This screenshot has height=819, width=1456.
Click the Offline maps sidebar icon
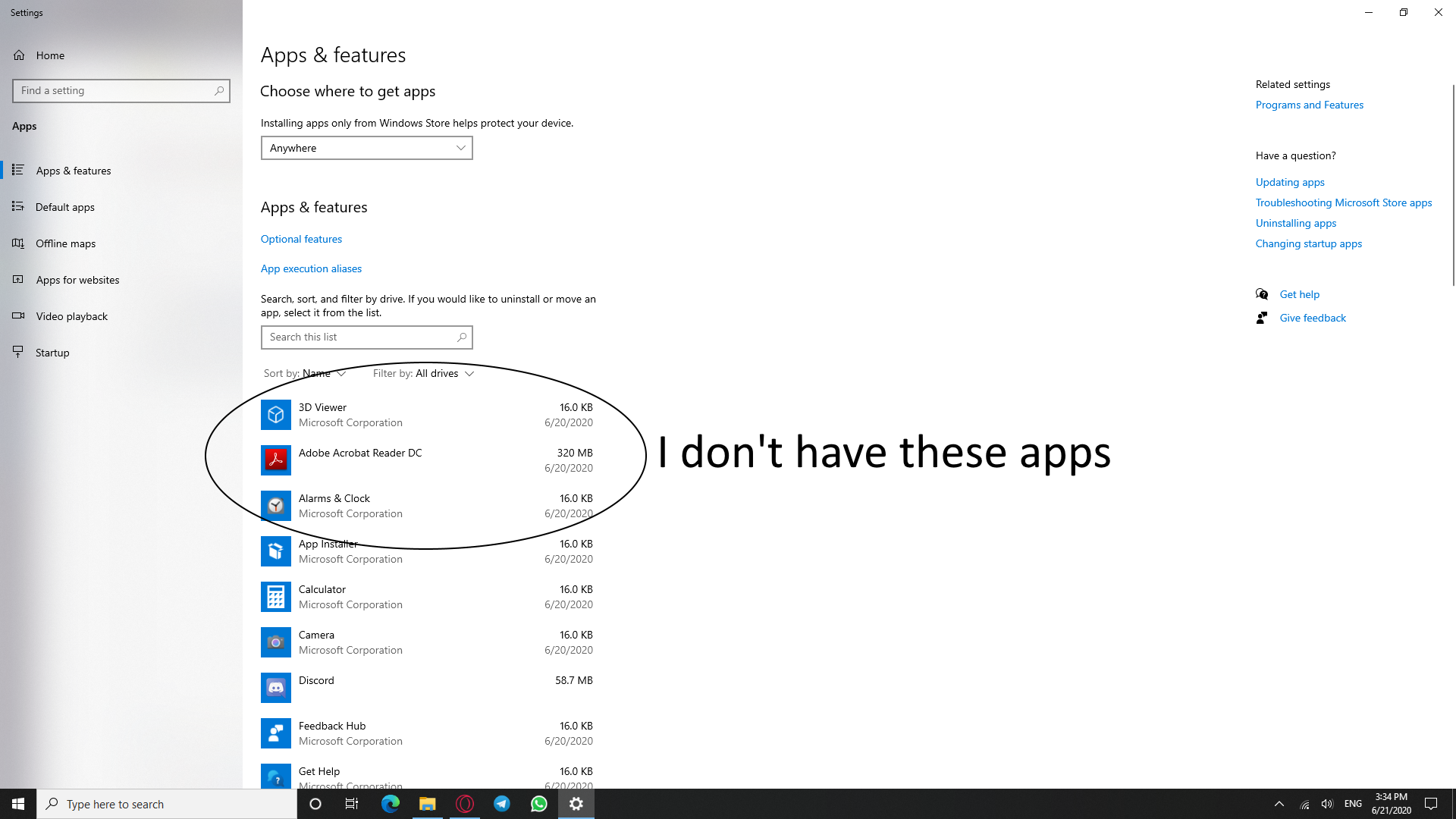pos(18,243)
